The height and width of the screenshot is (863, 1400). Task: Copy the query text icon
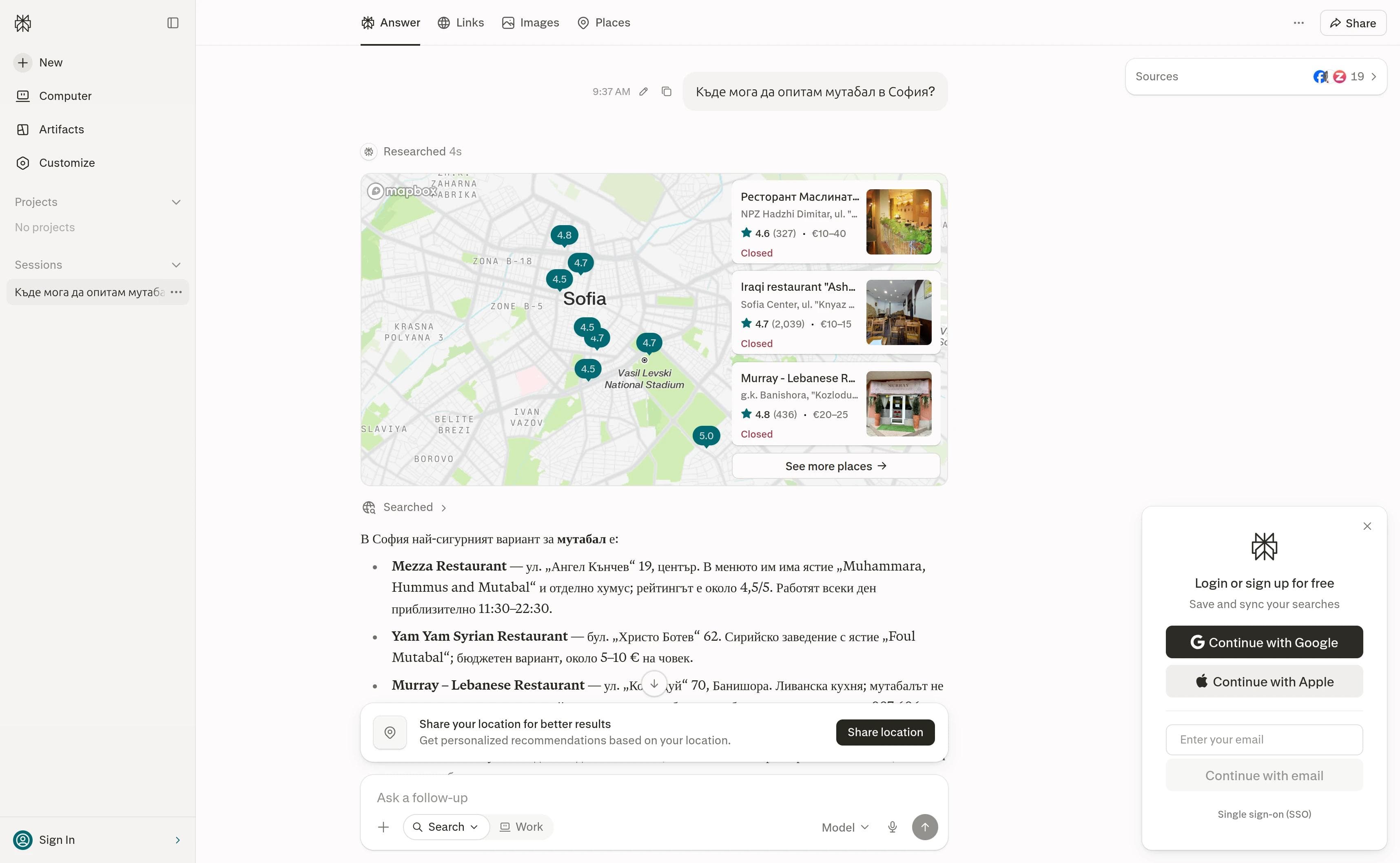point(667,91)
